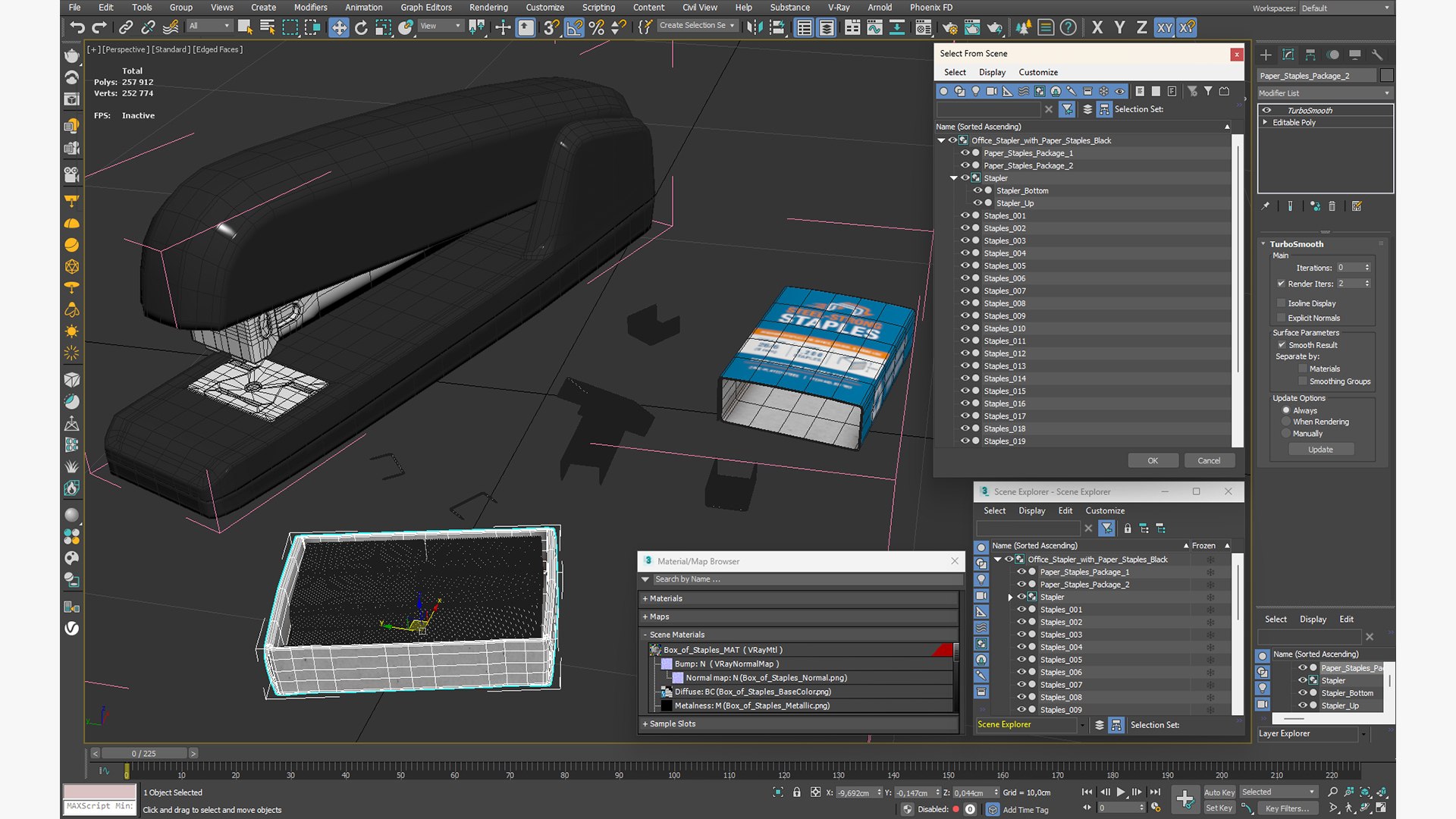Open the Workspaces Default dropdown
This screenshot has height=819, width=1456.
point(1346,8)
